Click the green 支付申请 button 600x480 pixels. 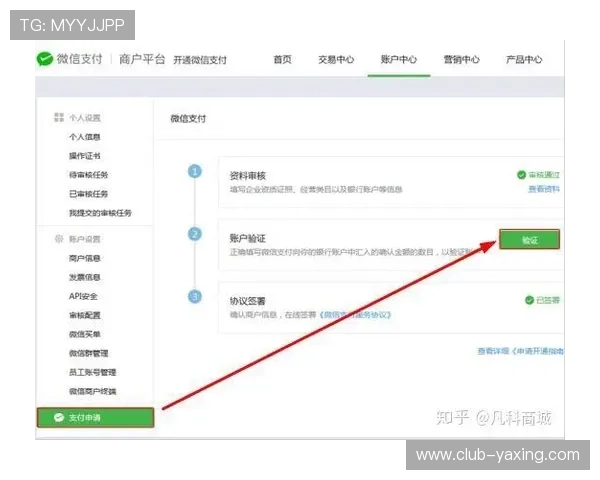pos(95,418)
